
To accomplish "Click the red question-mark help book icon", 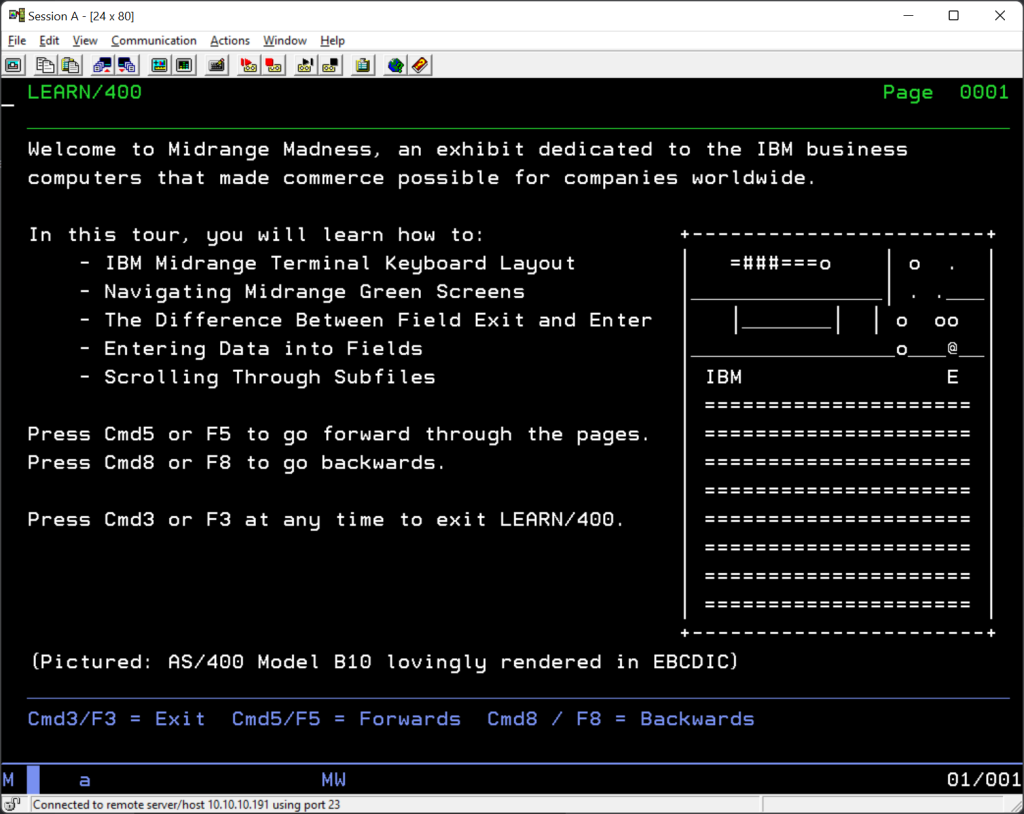I will point(420,65).
